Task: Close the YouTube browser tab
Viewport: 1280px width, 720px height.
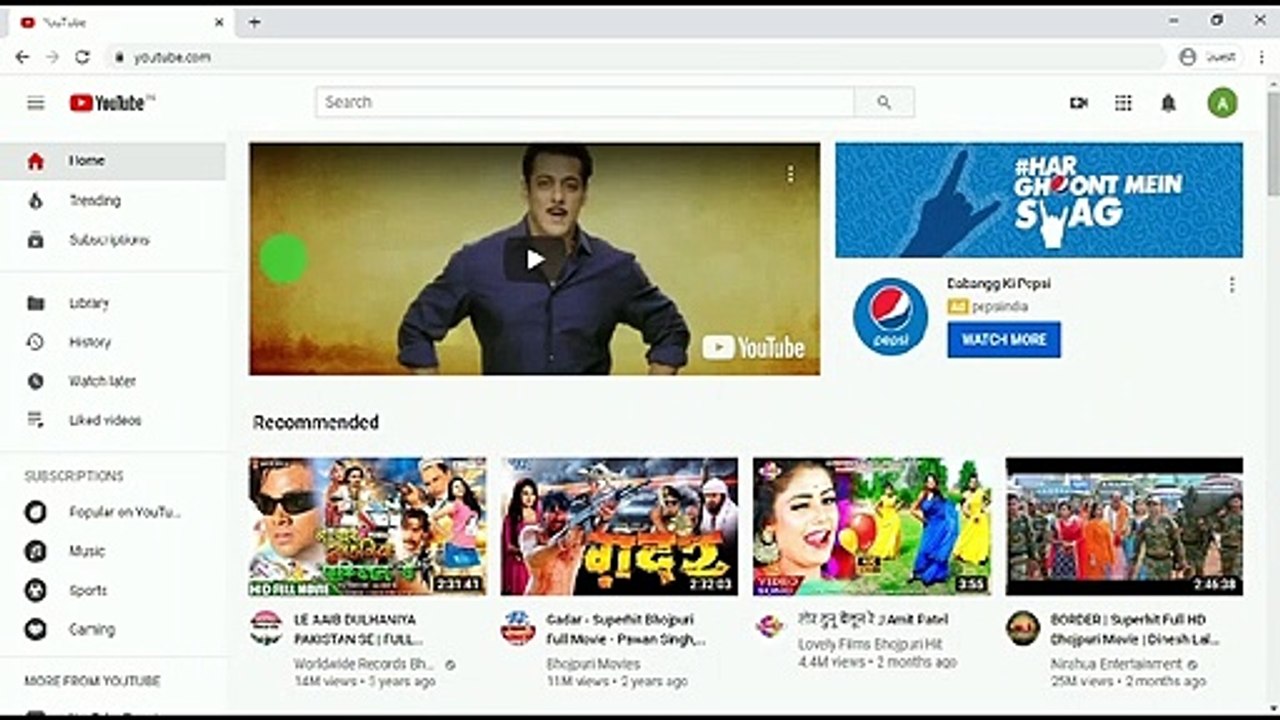Action: click(x=219, y=22)
